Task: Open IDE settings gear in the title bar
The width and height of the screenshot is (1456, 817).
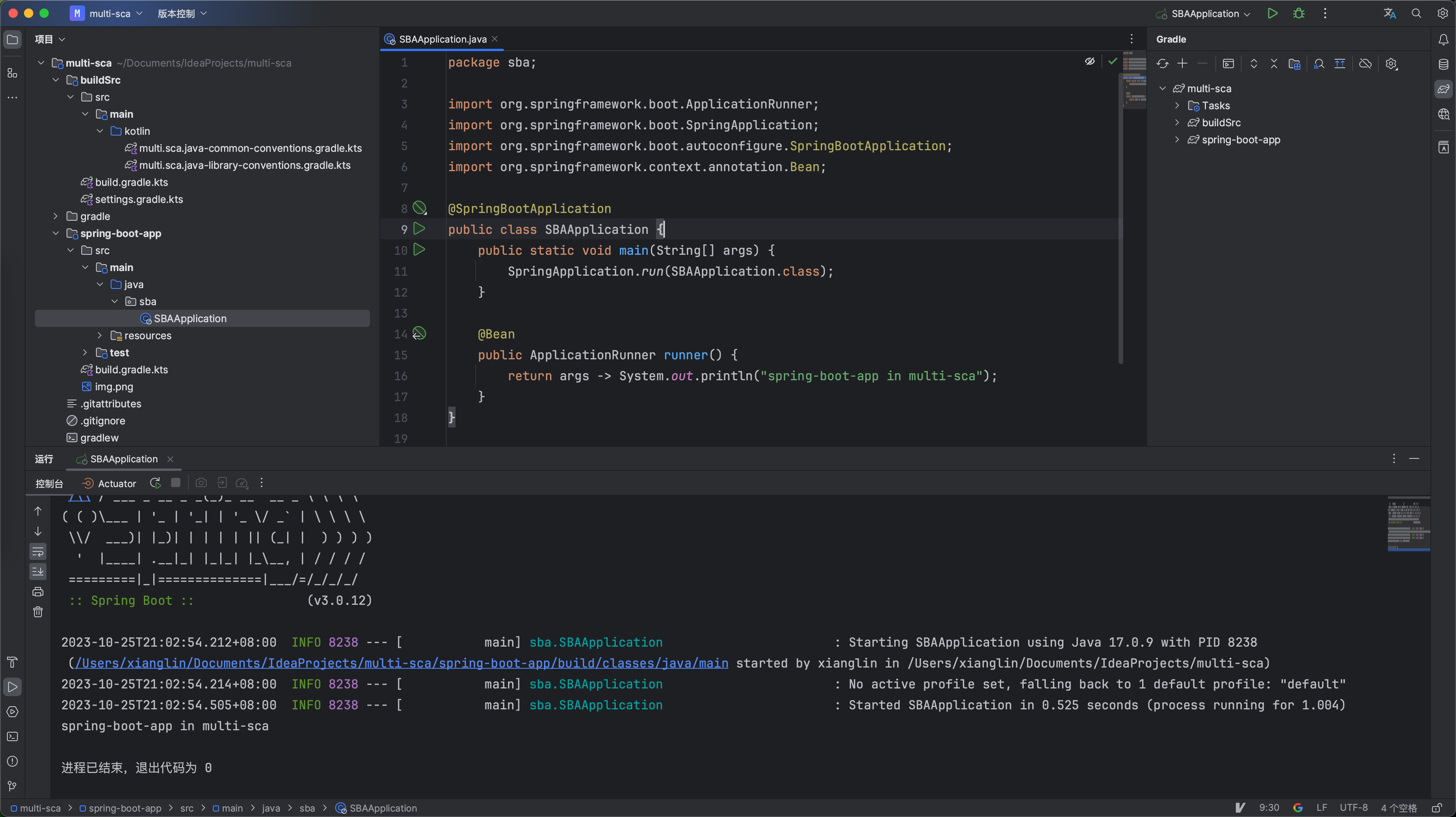Action: pyautogui.click(x=1442, y=14)
